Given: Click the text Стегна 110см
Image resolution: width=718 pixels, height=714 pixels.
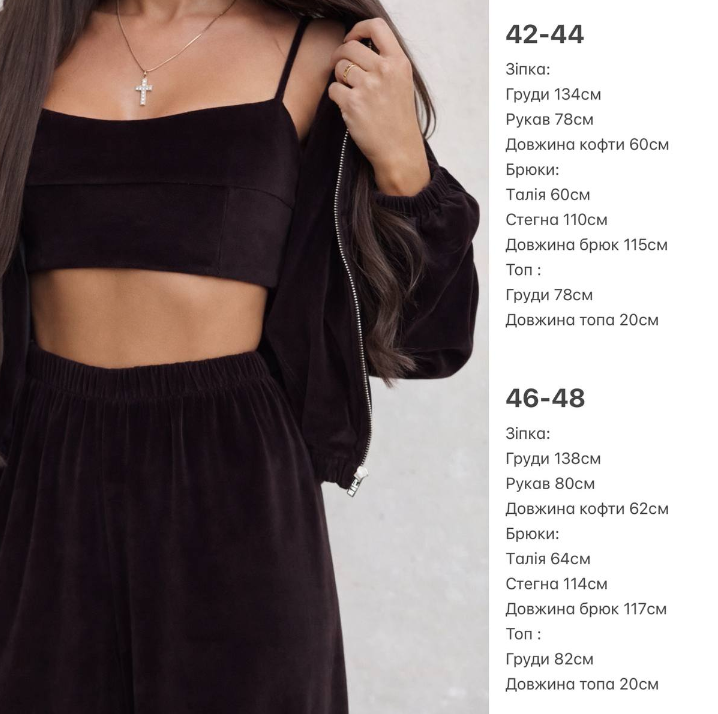Looking at the screenshot, I should (556, 220).
